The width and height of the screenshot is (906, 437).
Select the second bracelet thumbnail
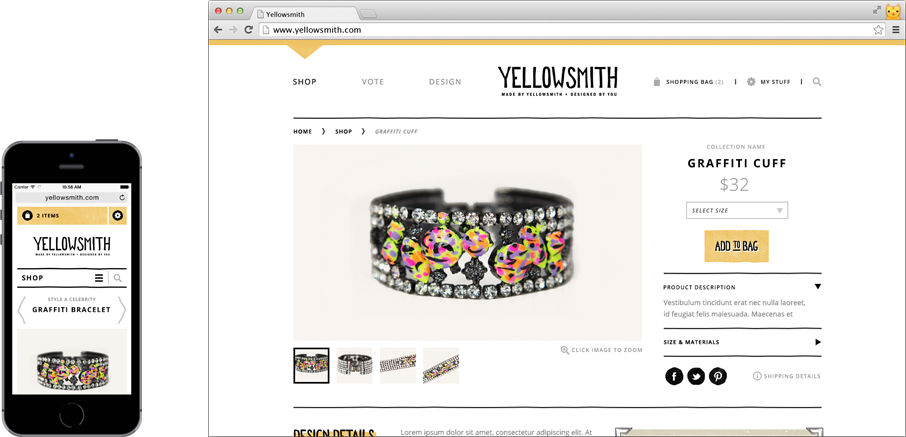[354, 365]
